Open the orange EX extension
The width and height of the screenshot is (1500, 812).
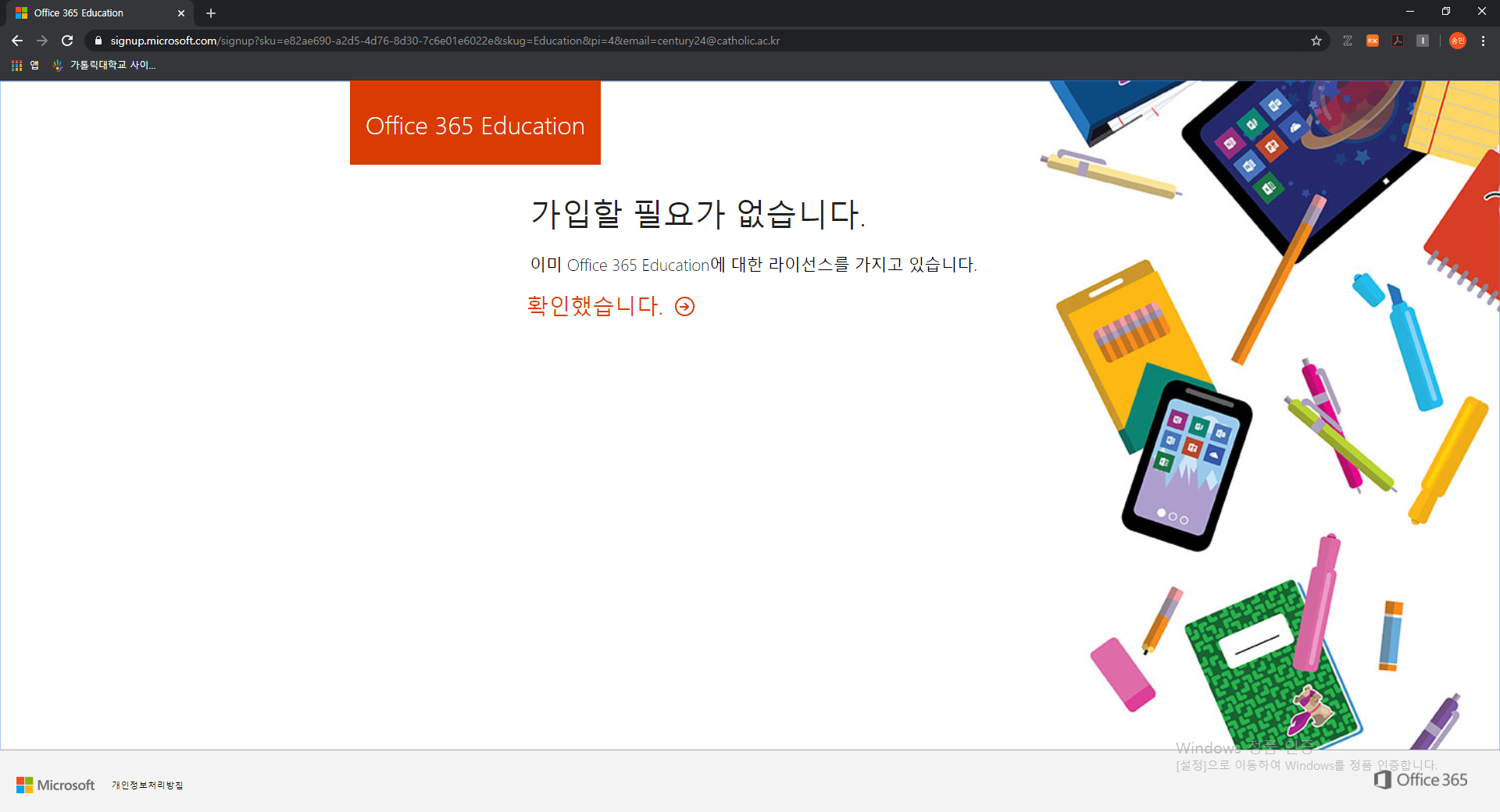pyautogui.click(x=1373, y=41)
